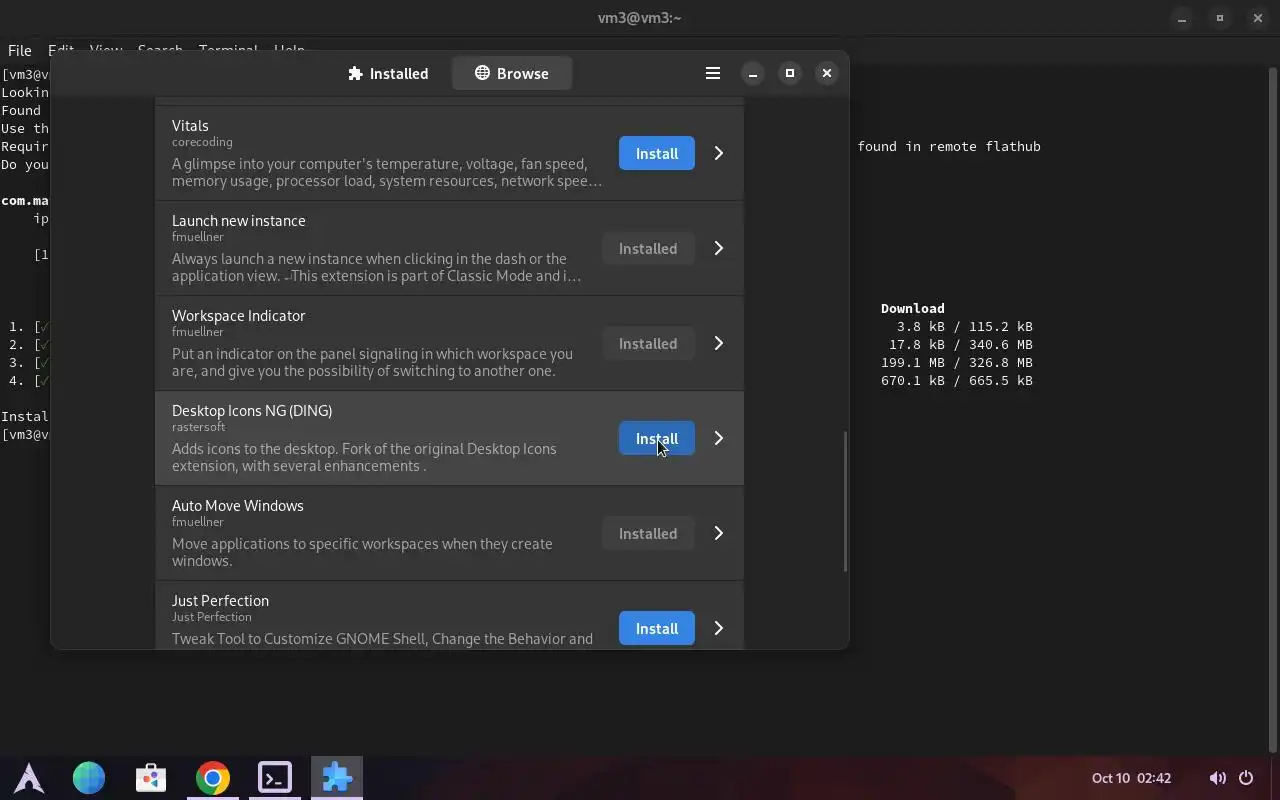Open Arch Linux activities launcher icon
Screen dimensions: 1280x800
pos(28,777)
